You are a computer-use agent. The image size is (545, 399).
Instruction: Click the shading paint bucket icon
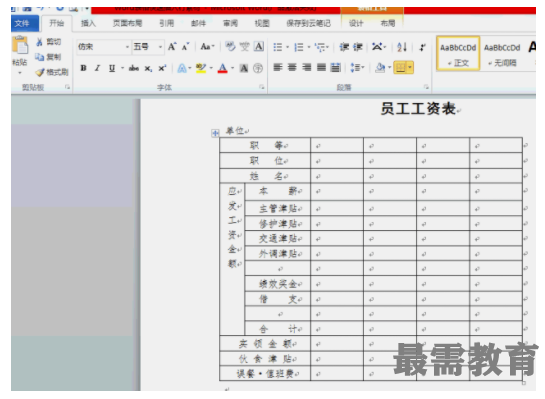click(x=380, y=67)
